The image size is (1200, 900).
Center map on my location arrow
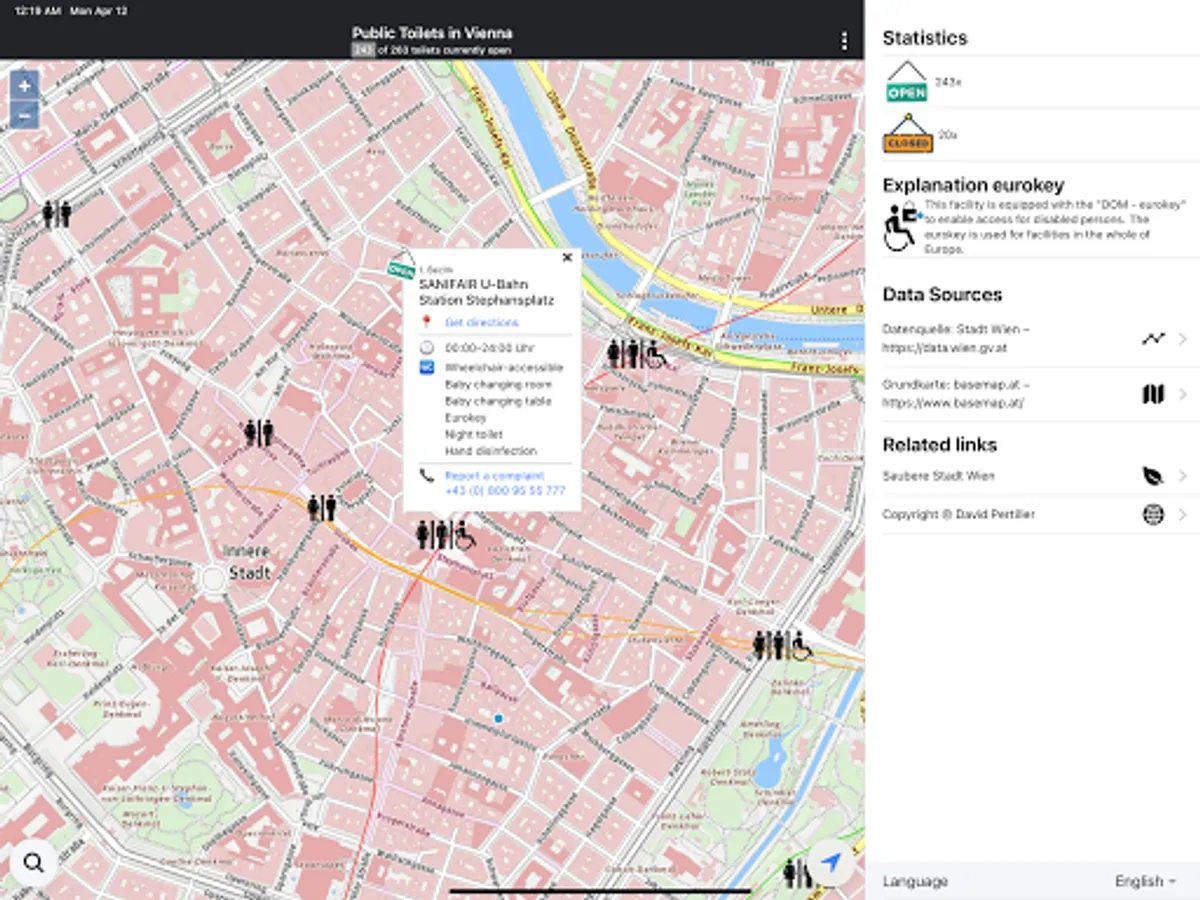coord(831,862)
